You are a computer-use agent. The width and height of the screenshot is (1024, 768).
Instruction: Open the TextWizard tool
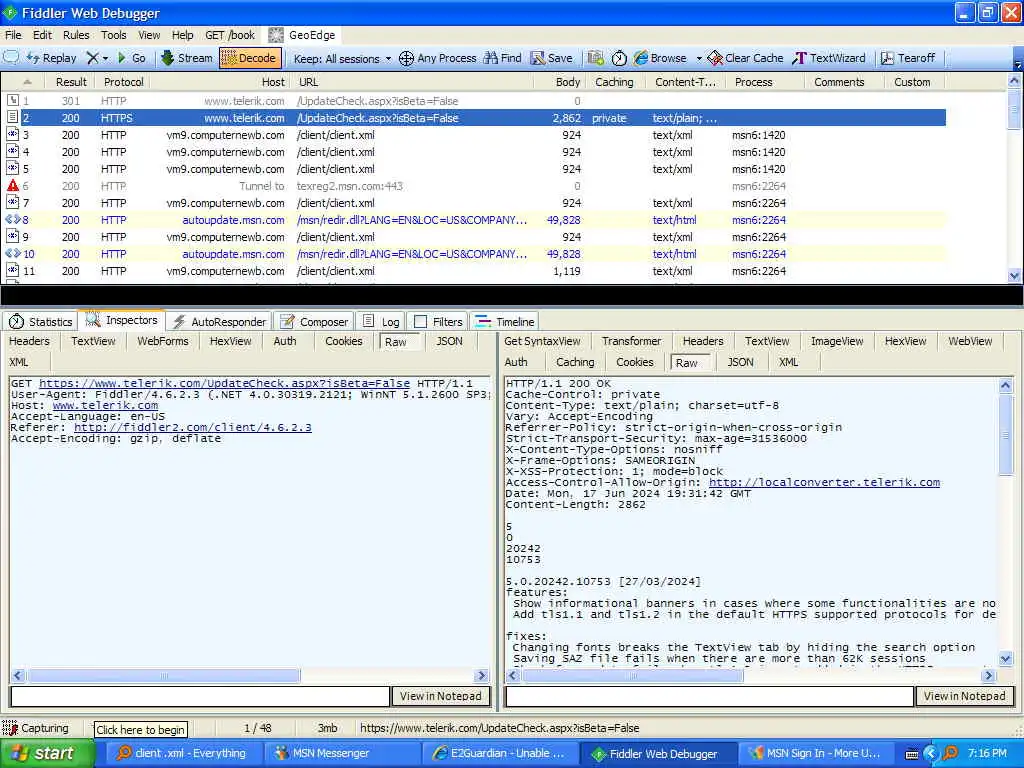[829, 58]
